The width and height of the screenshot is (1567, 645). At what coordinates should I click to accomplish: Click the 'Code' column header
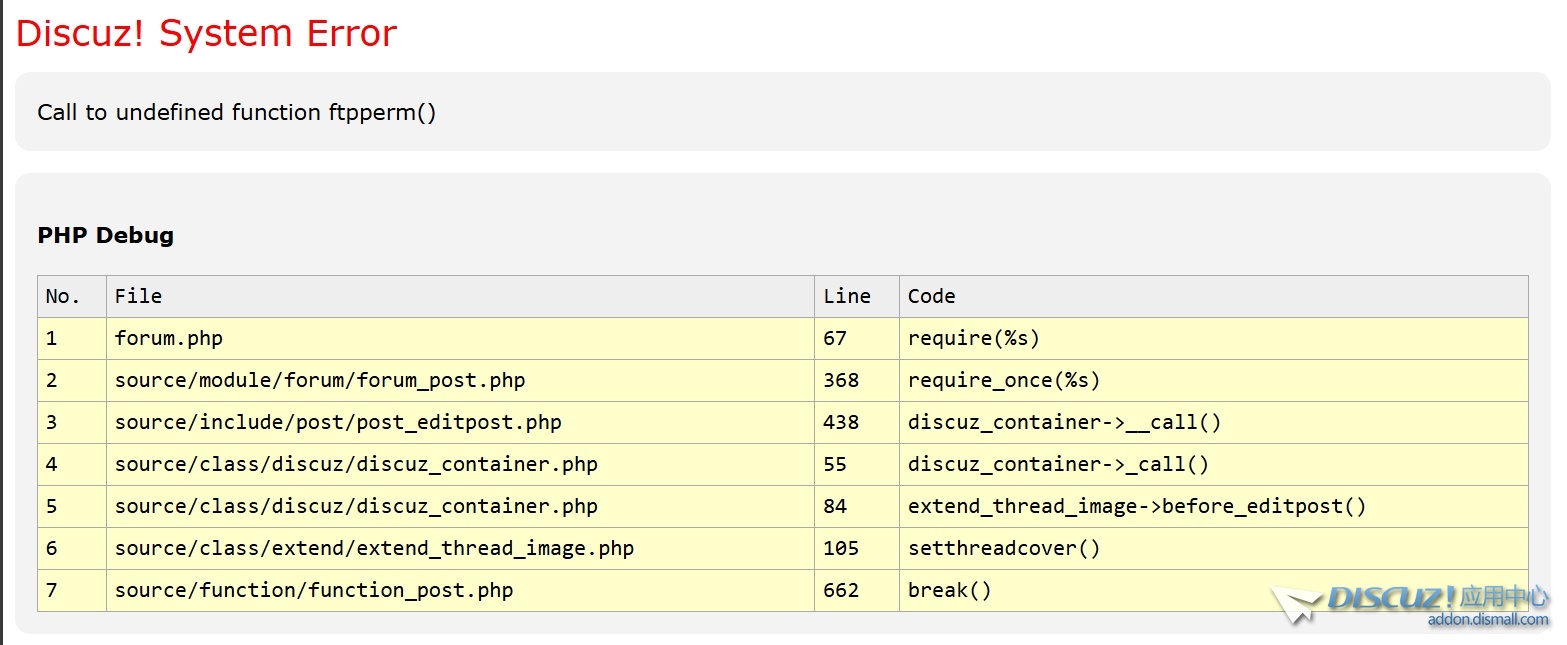pyautogui.click(x=1214, y=297)
